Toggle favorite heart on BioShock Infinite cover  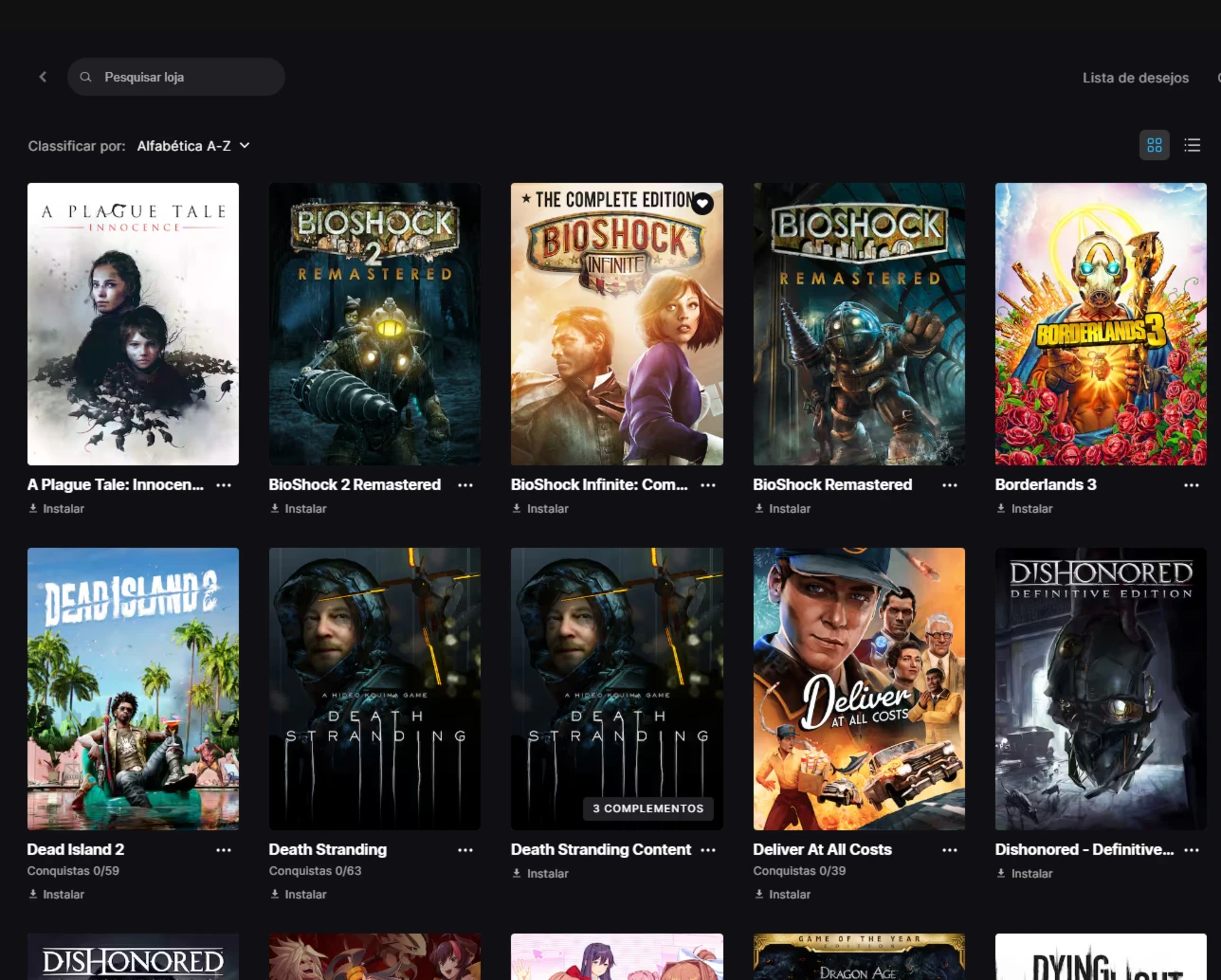pos(702,203)
